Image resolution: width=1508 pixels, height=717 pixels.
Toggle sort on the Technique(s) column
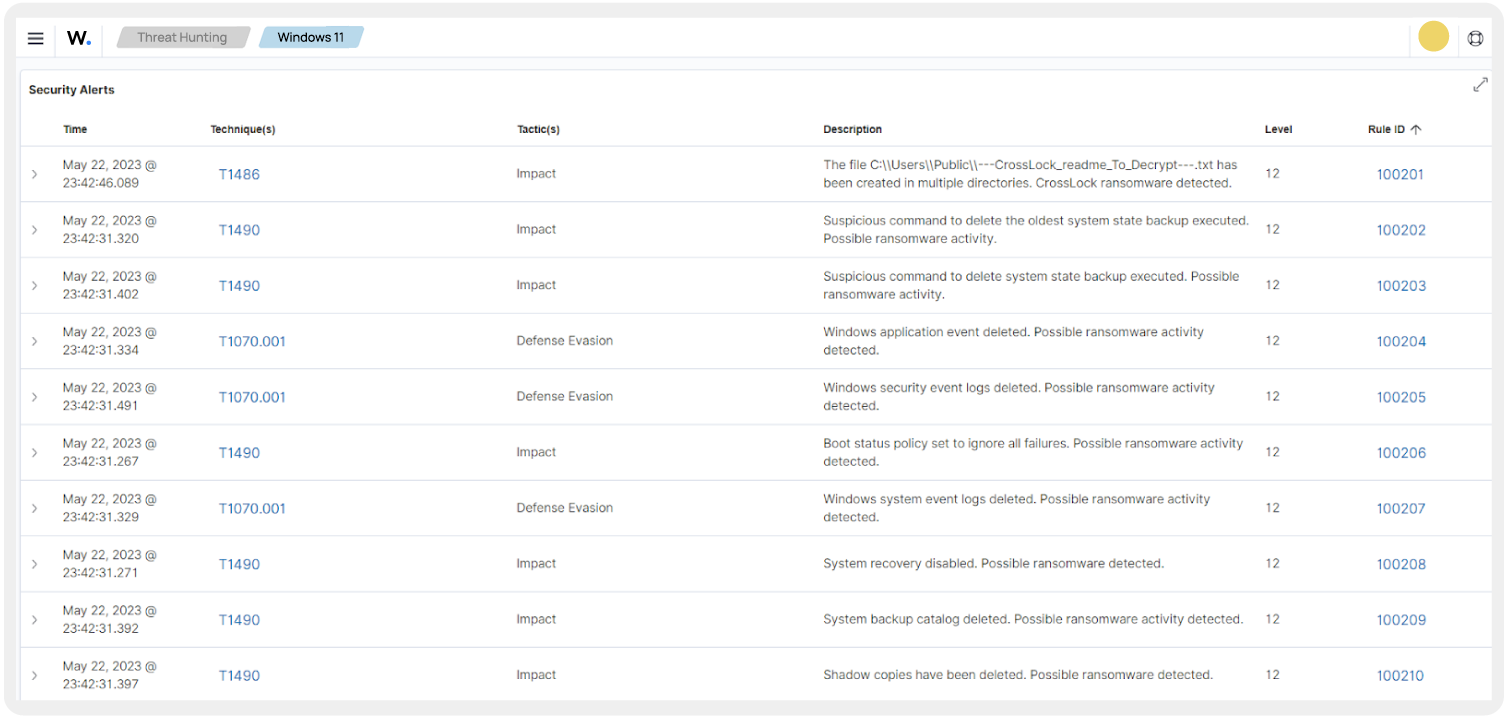pyautogui.click(x=242, y=129)
